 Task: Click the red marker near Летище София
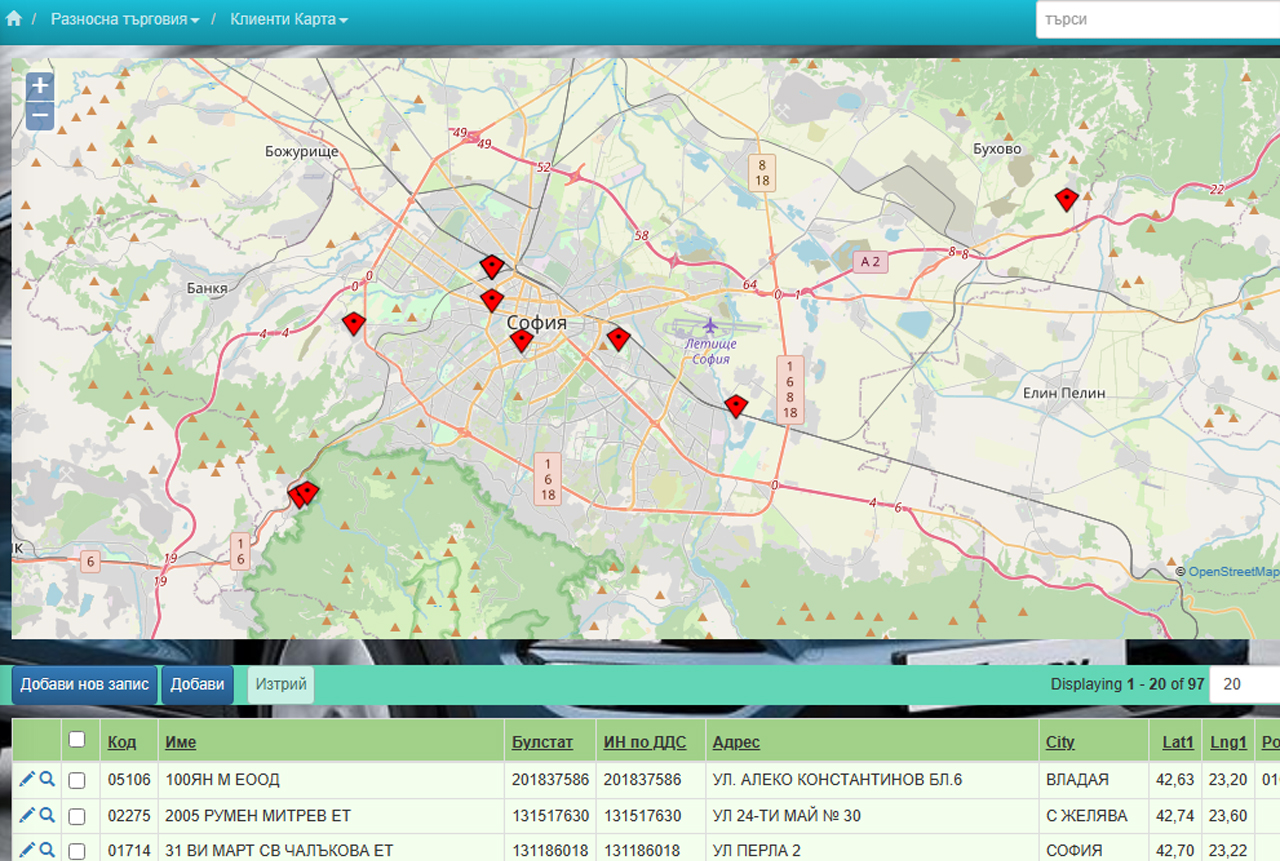[618, 339]
